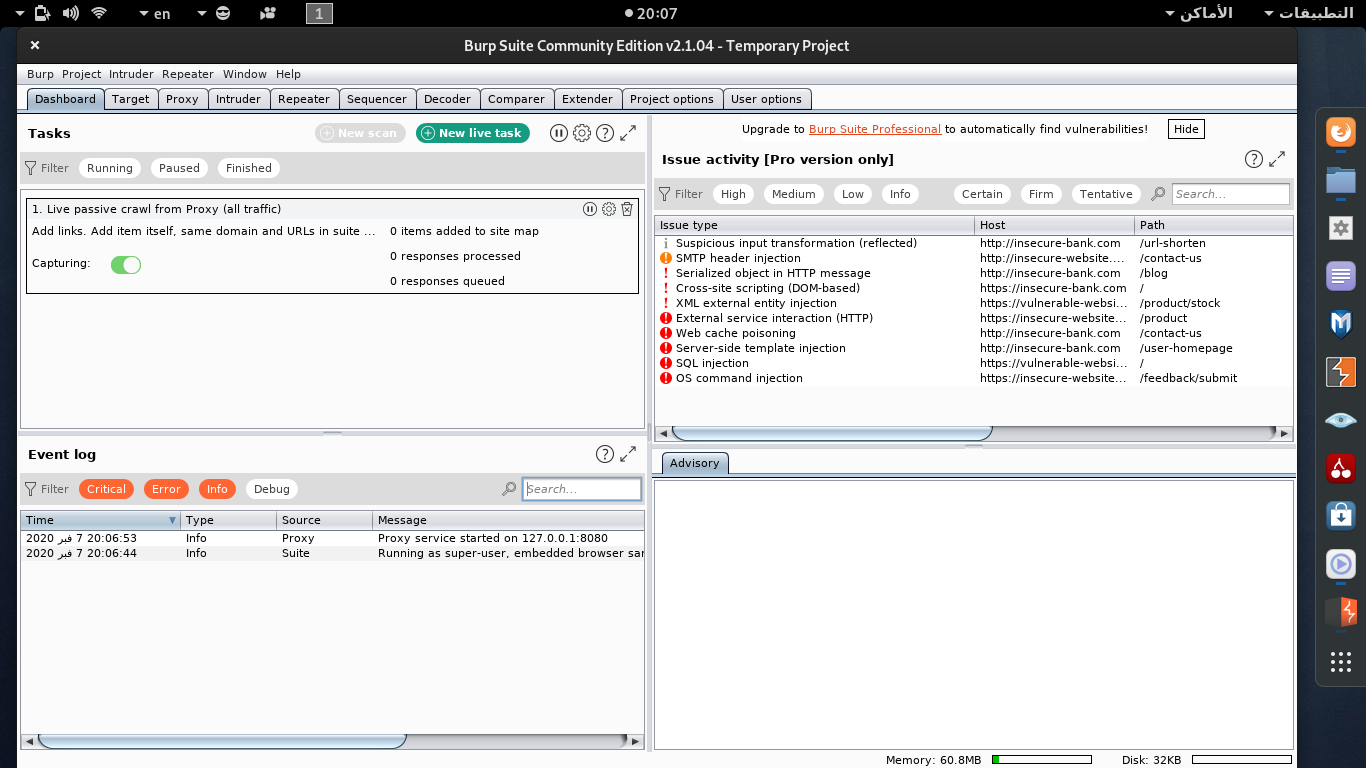
Task: Click the Issue activity search field
Action: (x=1231, y=194)
